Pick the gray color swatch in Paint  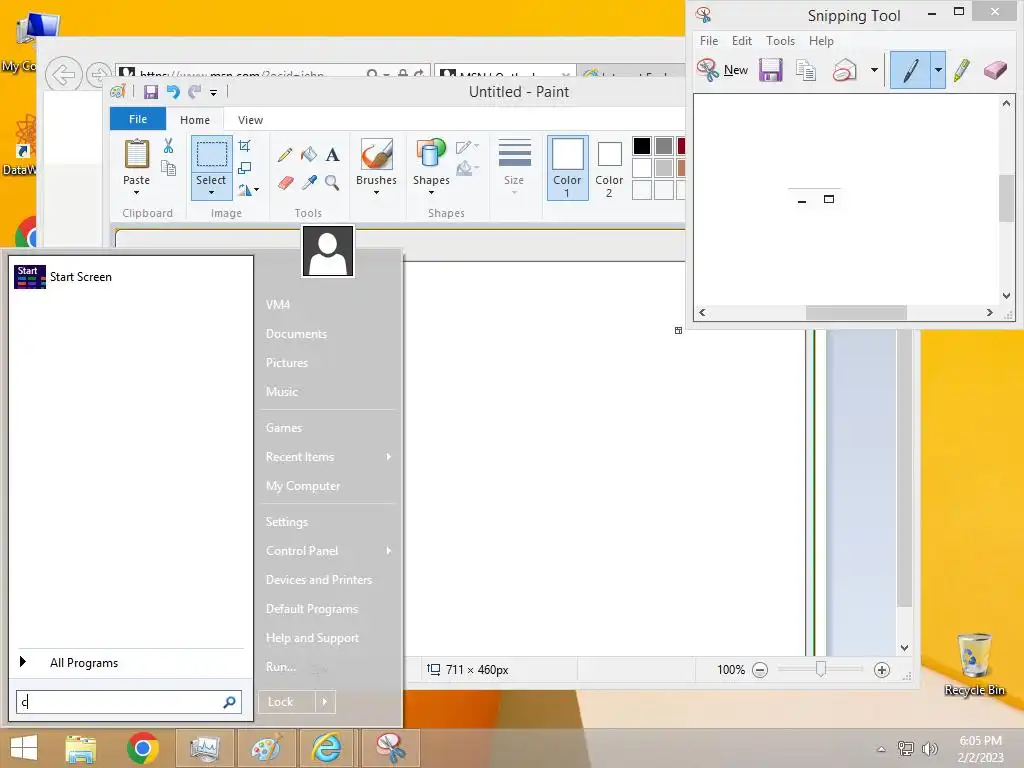(664, 146)
